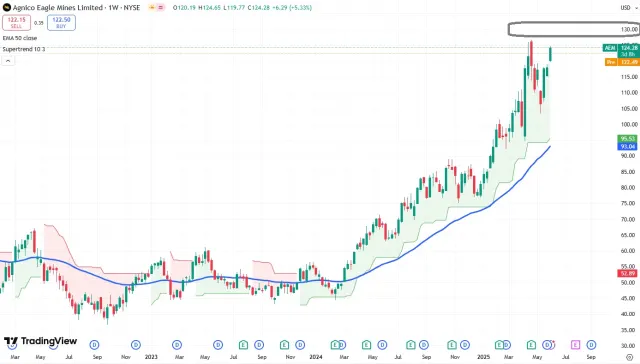Select the EMA 50 close indicator legend

[20, 38]
